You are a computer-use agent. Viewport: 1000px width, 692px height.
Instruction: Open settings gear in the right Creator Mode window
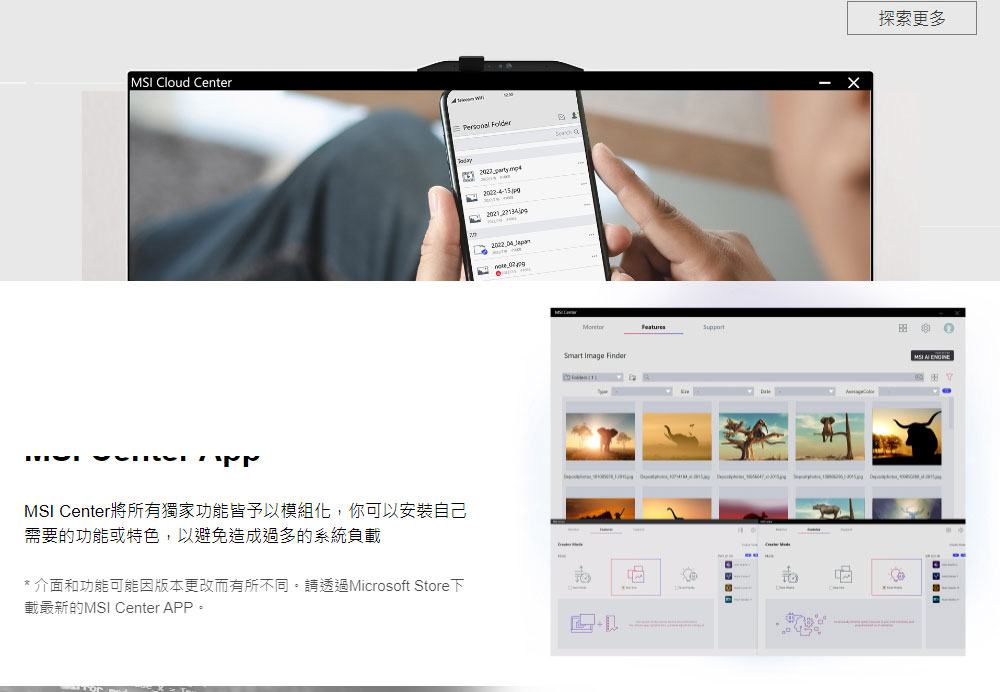[960, 530]
